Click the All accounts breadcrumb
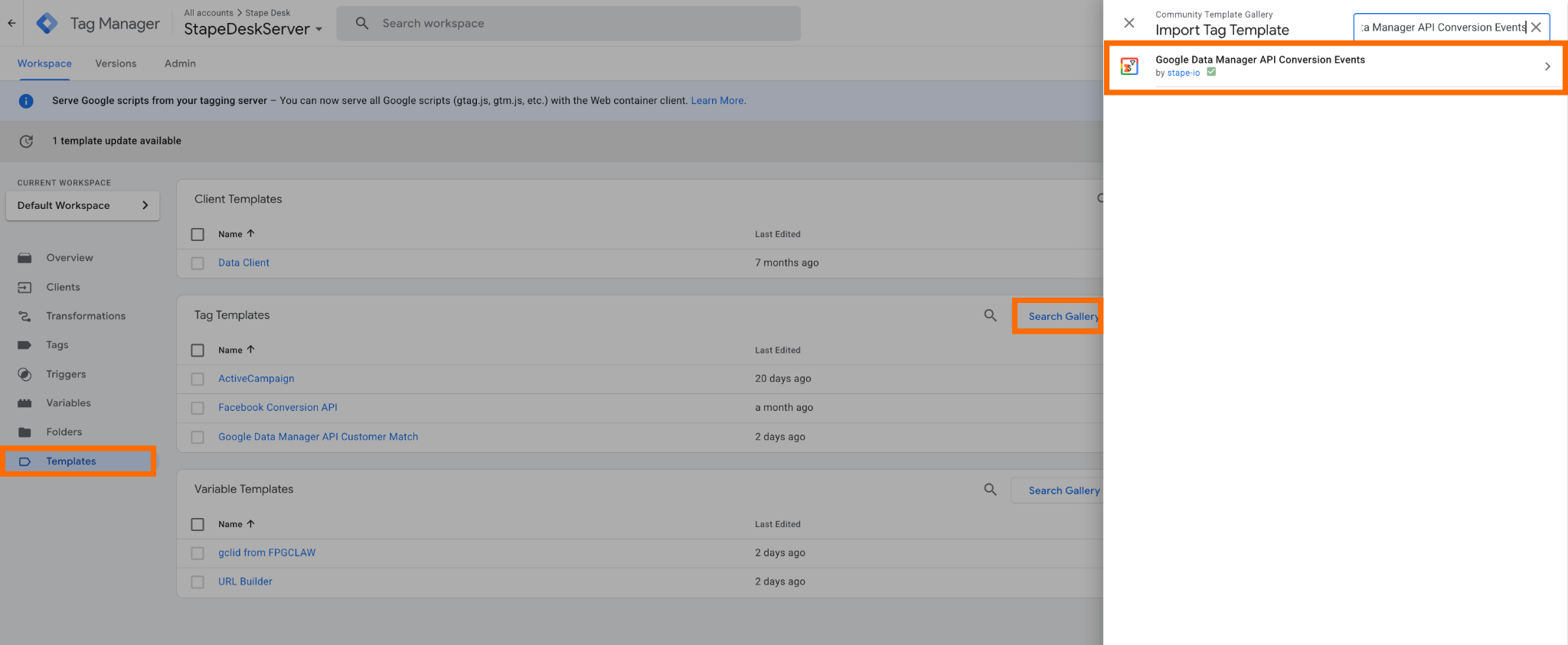Screen dimensions: 1568x645 tap(208, 13)
